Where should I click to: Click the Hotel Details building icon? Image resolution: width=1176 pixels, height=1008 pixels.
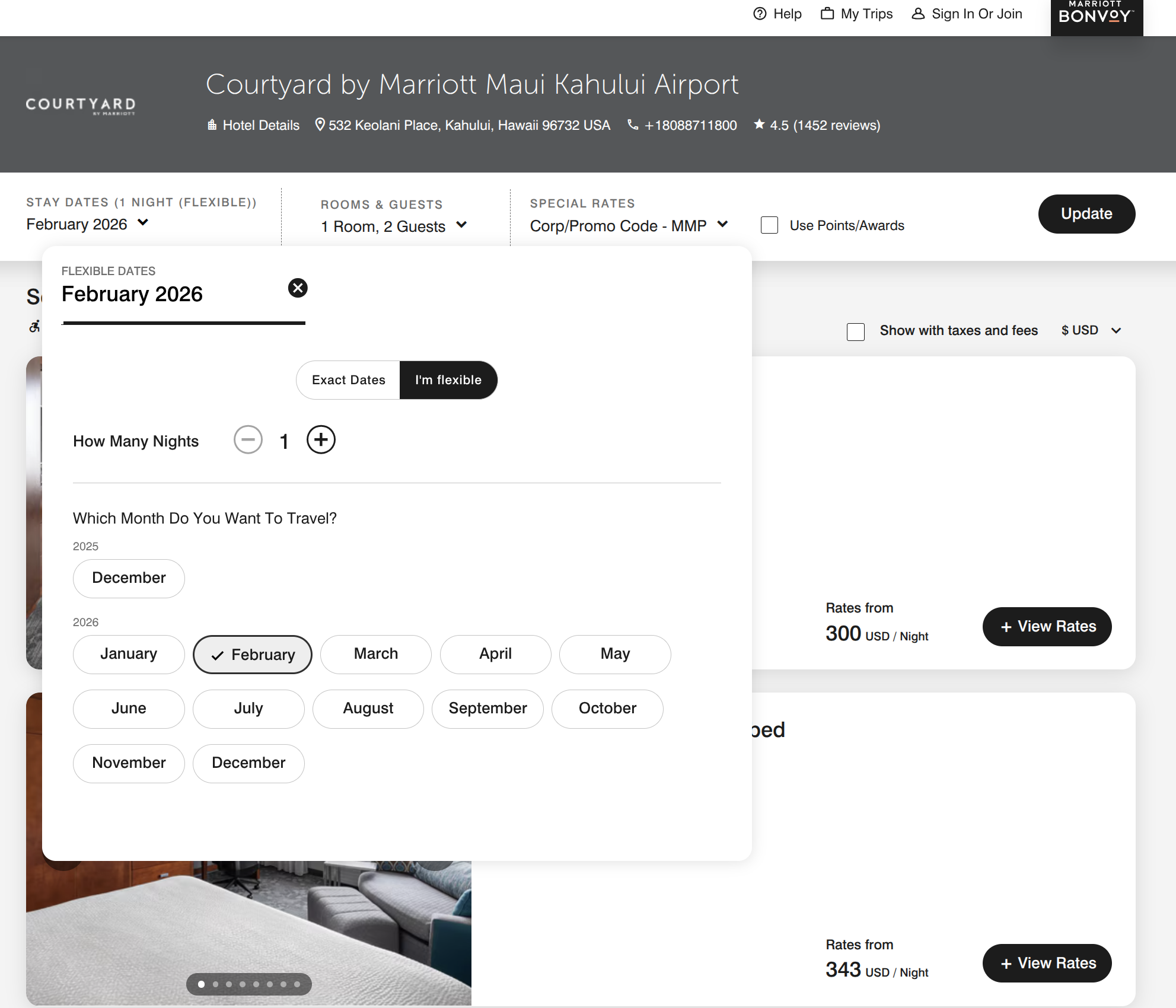pos(212,125)
